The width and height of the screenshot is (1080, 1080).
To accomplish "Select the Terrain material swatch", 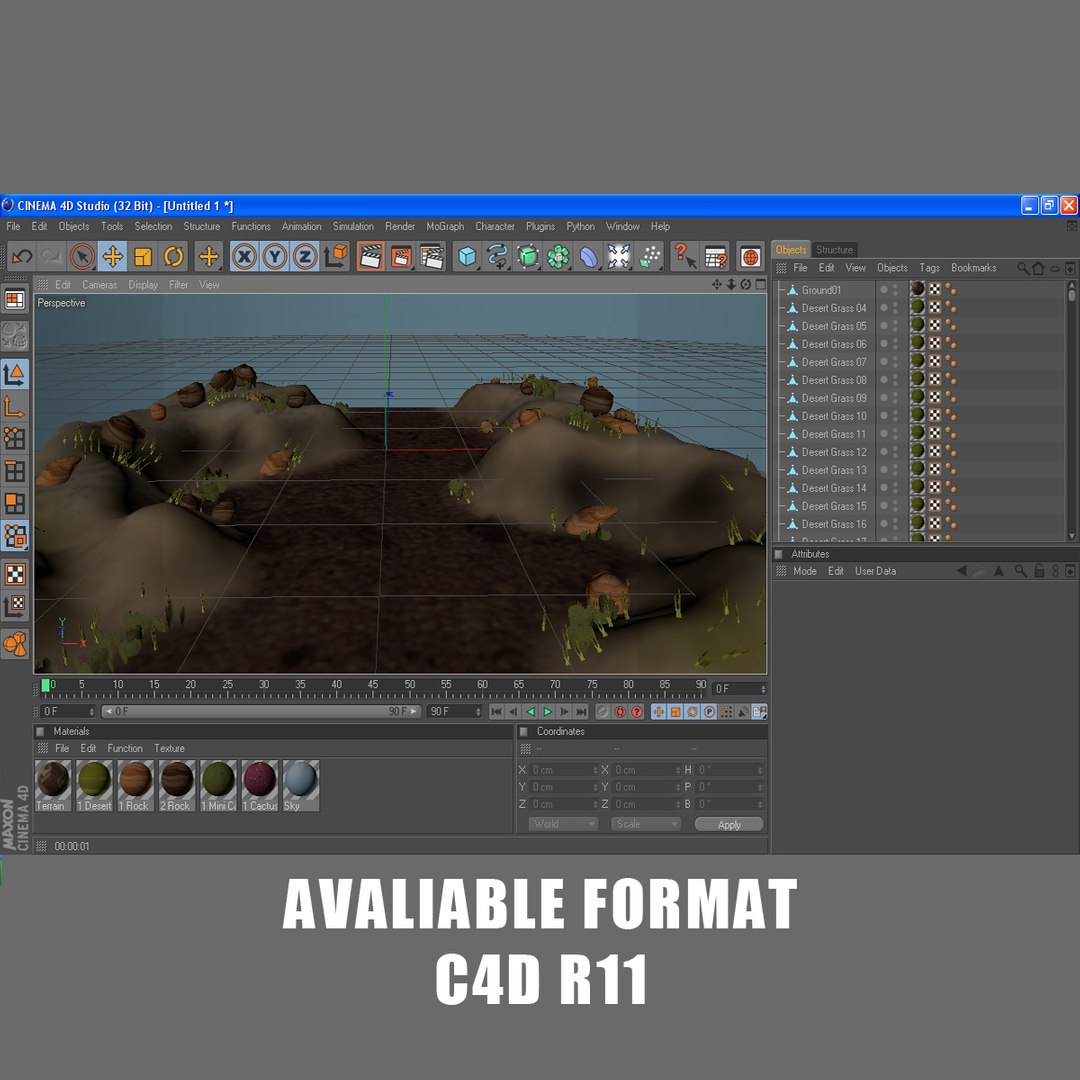I will 52,785.
